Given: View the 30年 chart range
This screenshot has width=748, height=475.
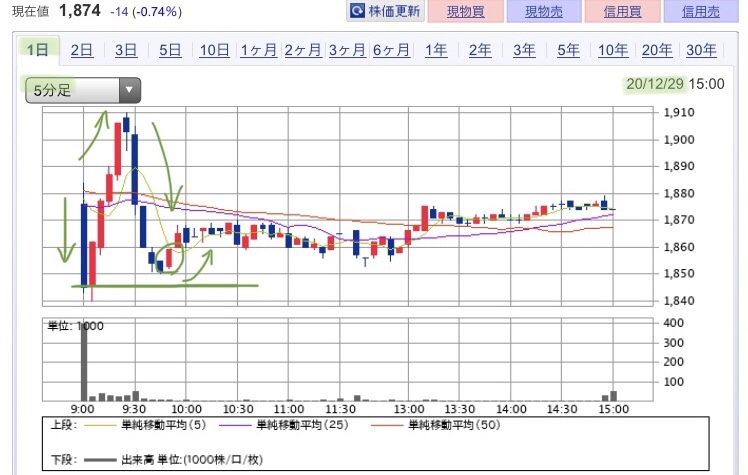Looking at the screenshot, I should click(x=701, y=50).
